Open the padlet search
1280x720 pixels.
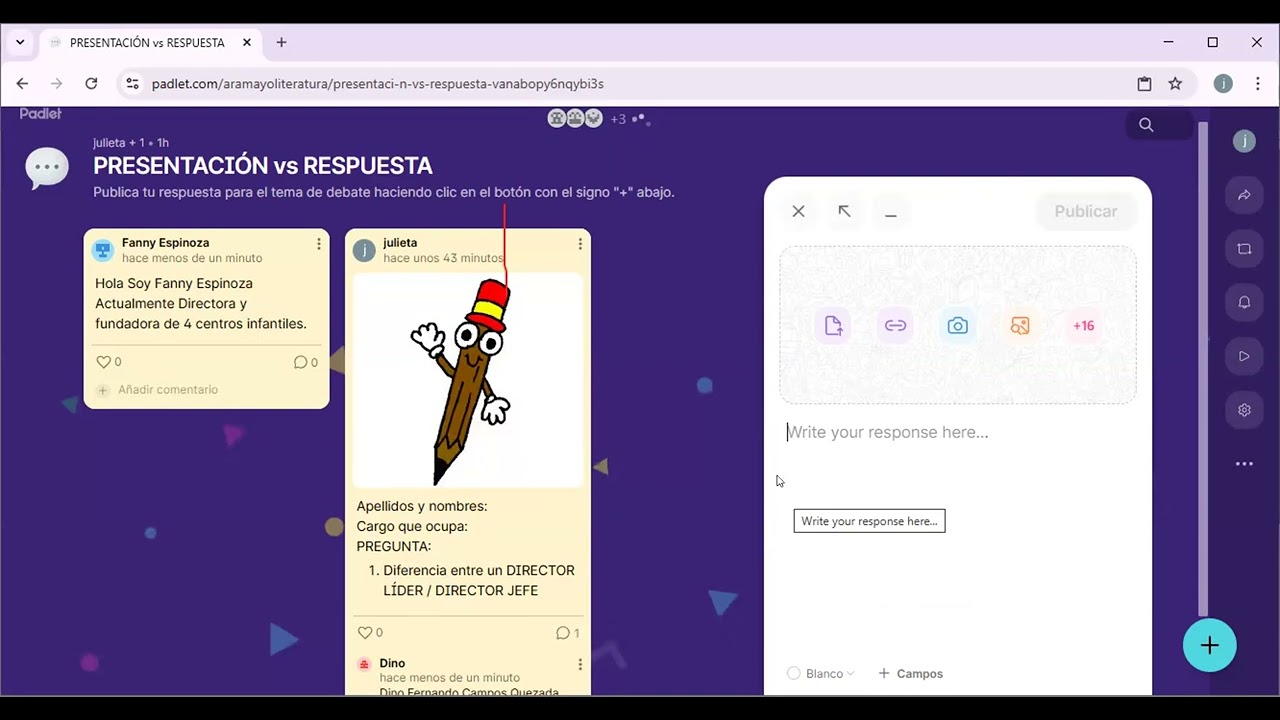(x=1146, y=125)
